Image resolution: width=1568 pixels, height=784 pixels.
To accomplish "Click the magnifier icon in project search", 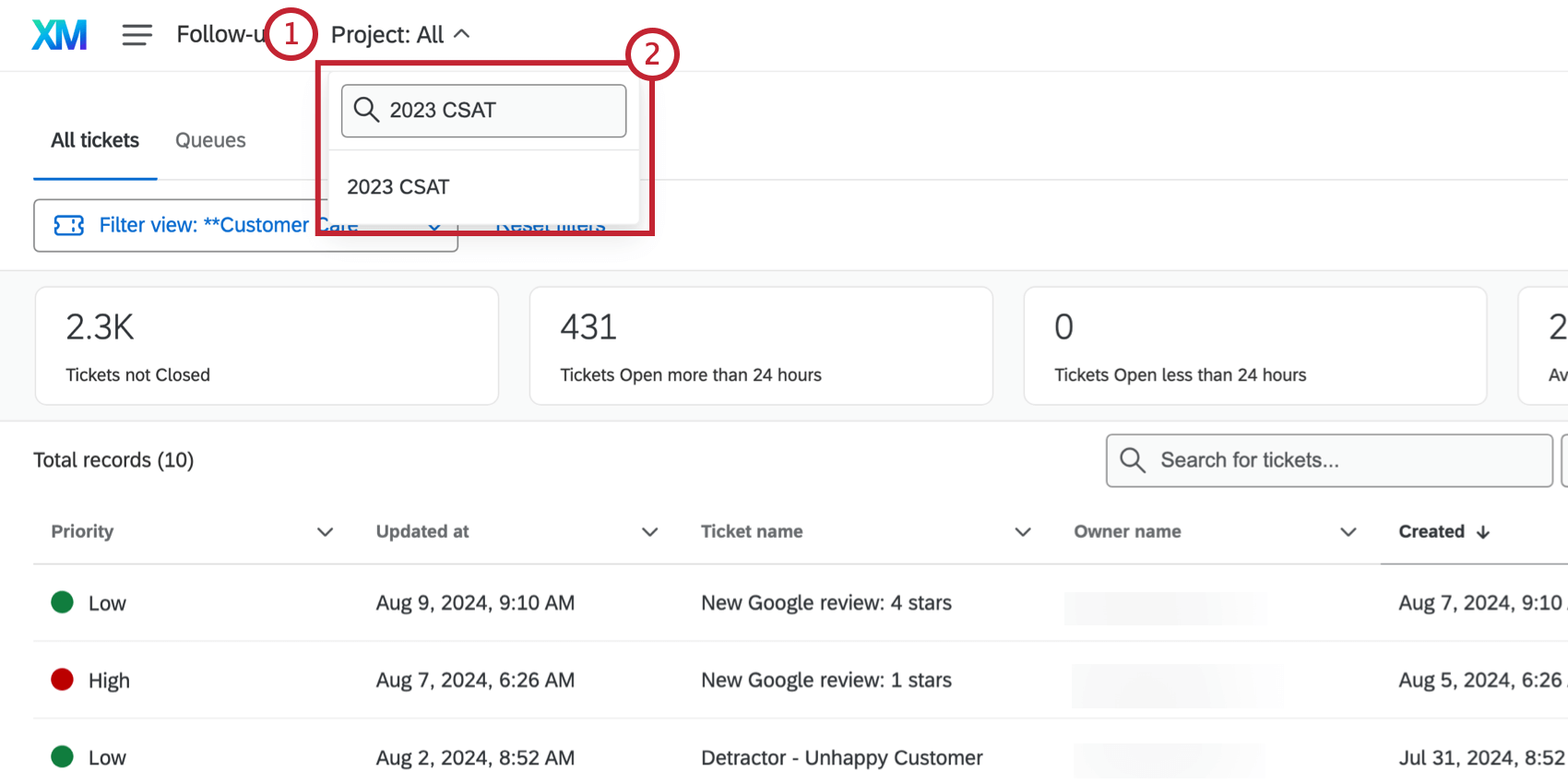I will point(366,110).
